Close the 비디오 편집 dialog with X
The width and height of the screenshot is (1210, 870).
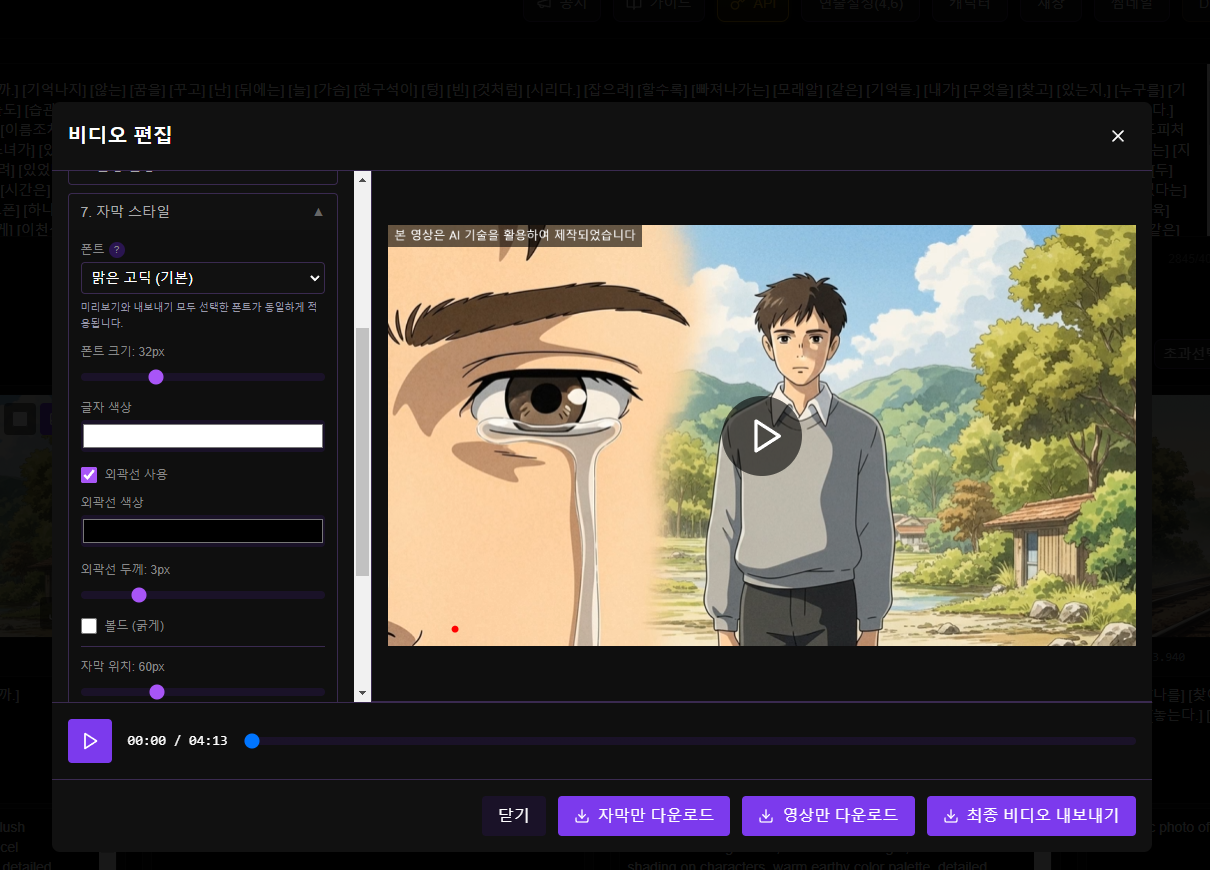tap(1118, 136)
